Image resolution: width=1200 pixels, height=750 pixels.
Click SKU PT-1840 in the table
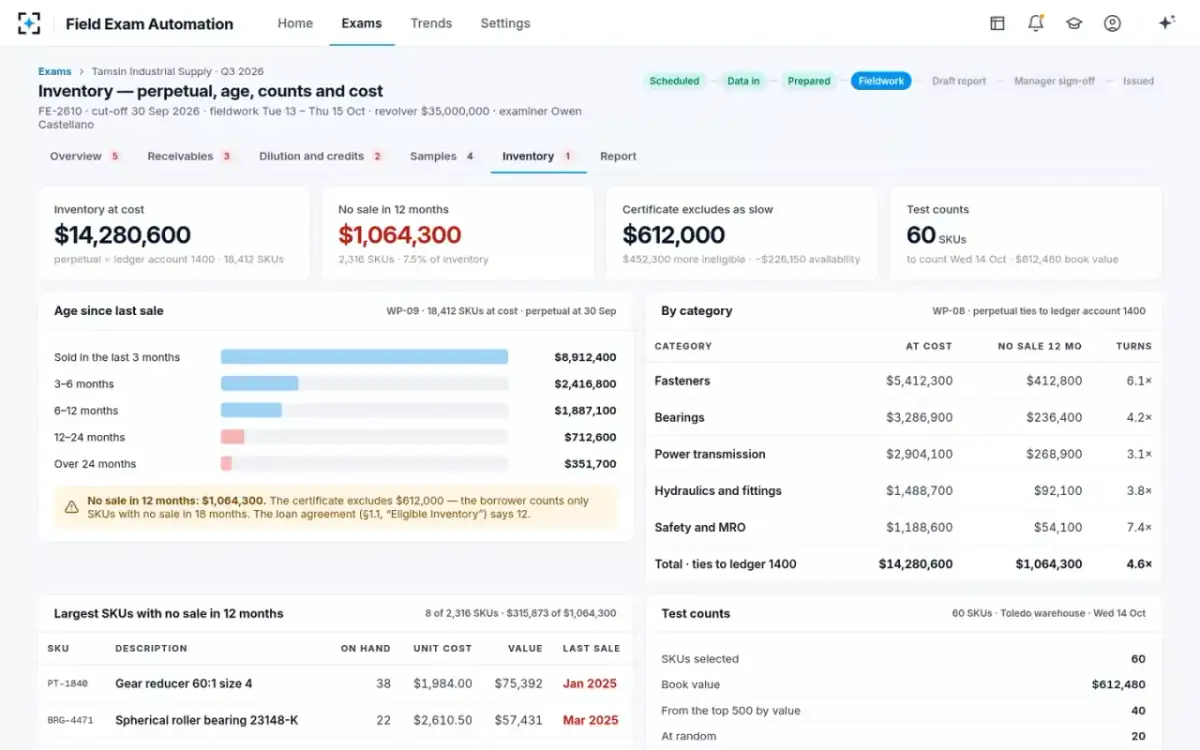click(x=68, y=684)
